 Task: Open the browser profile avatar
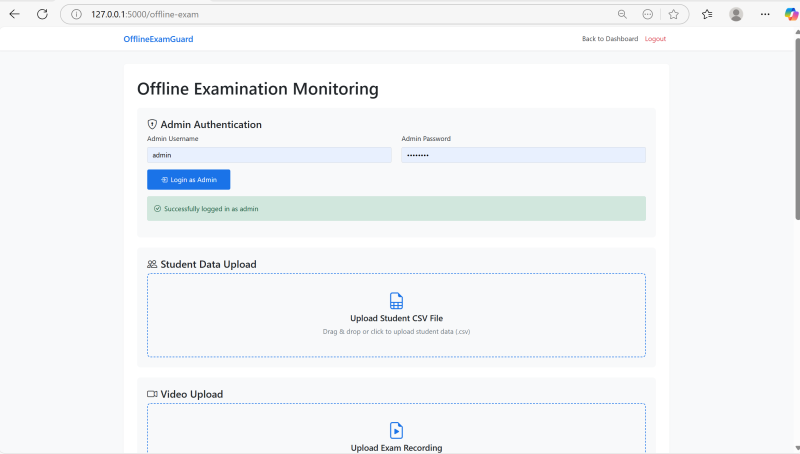pyautogui.click(x=736, y=14)
